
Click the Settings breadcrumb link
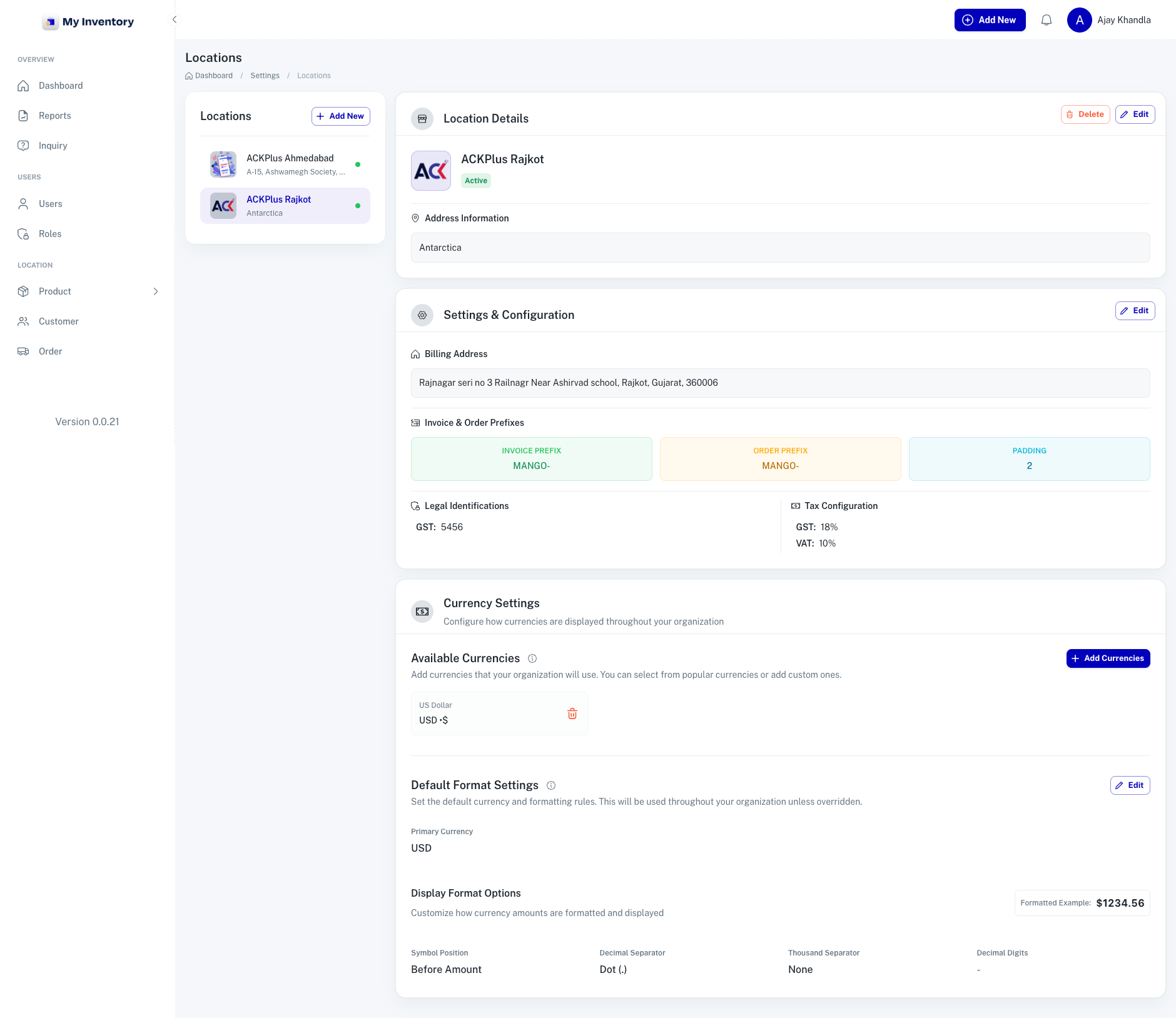pyautogui.click(x=265, y=76)
